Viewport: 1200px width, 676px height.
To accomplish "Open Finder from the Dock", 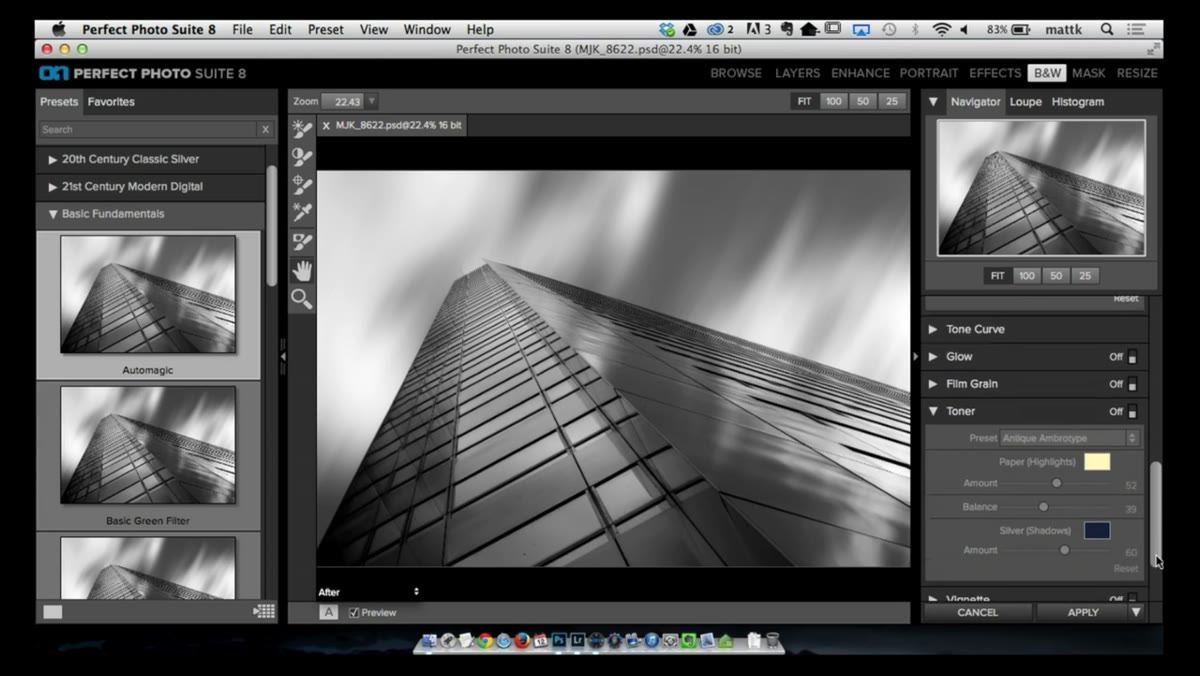I will [x=430, y=640].
